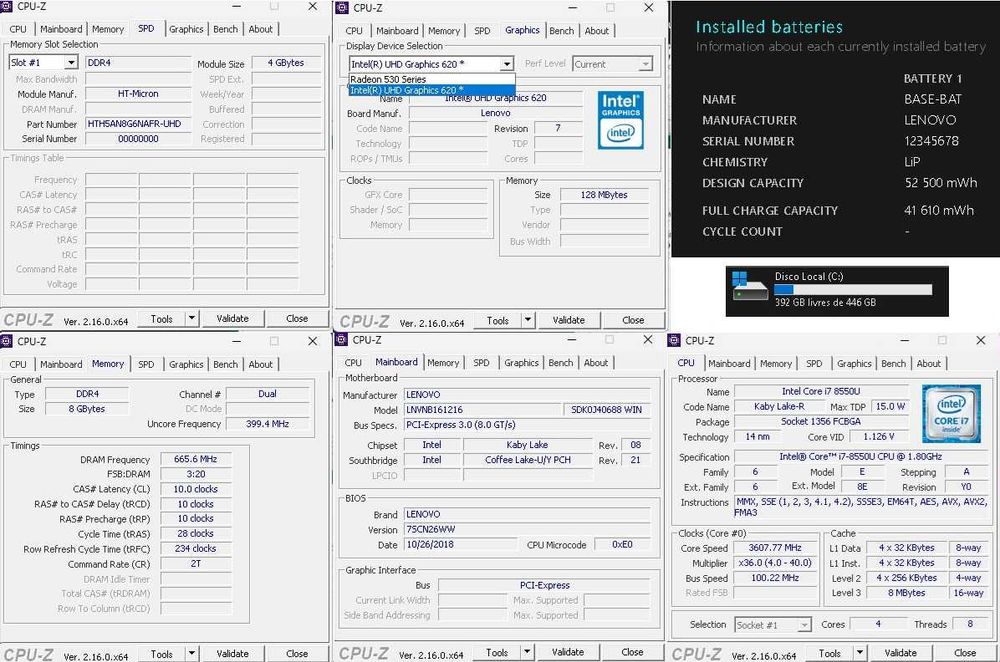Open the About tab in Graphics window
The width and height of the screenshot is (1000, 662).
[596, 30]
